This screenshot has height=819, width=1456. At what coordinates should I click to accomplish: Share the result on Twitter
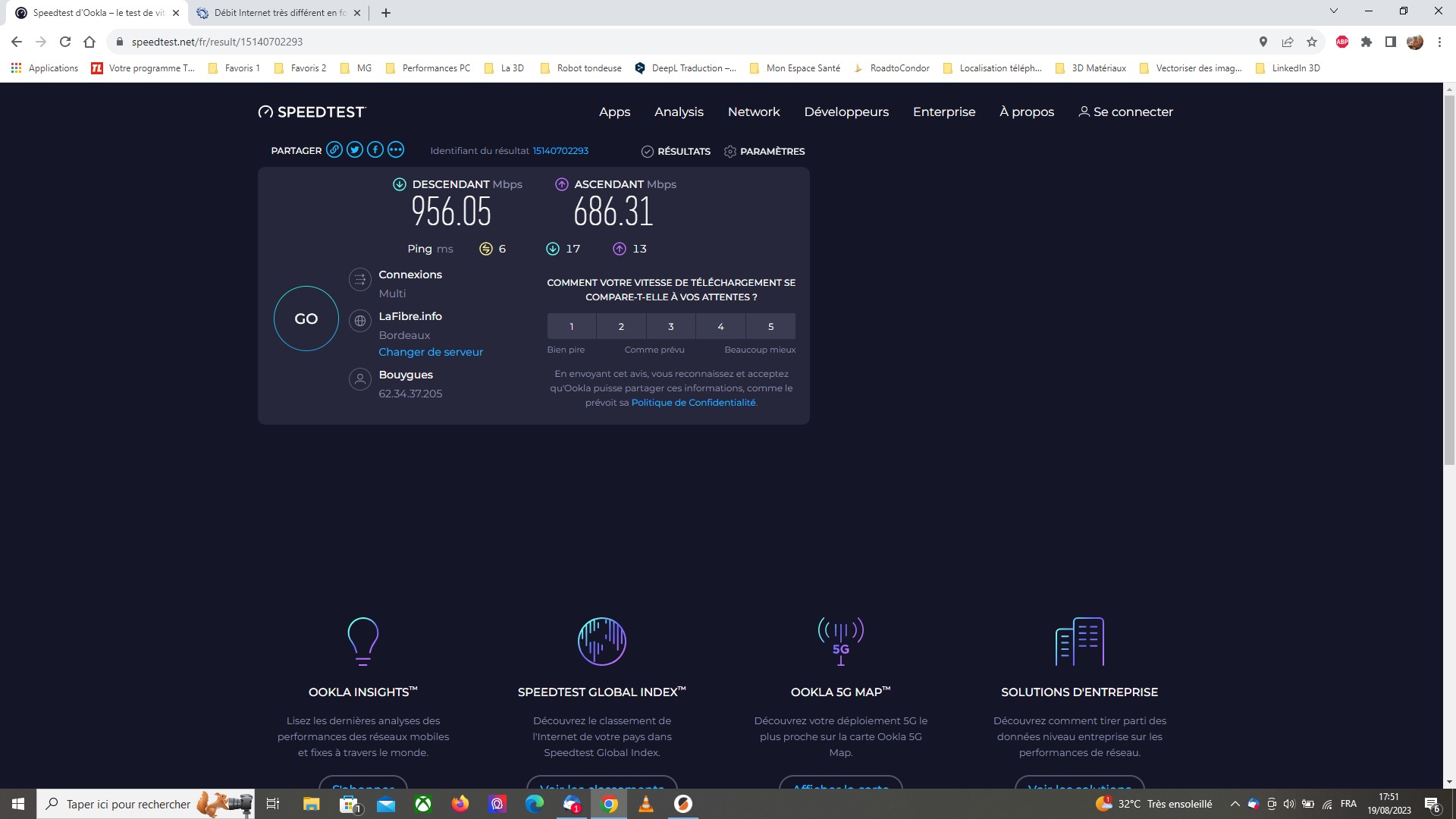point(355,150)
